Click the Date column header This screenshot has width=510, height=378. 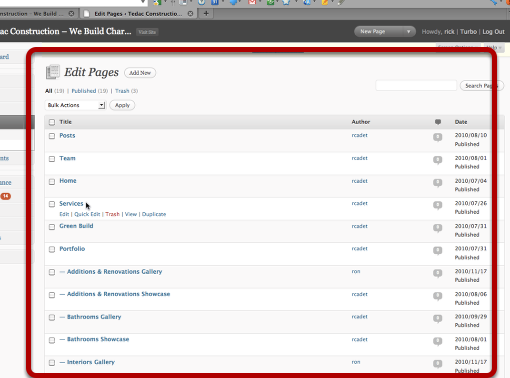coord(461,122)
